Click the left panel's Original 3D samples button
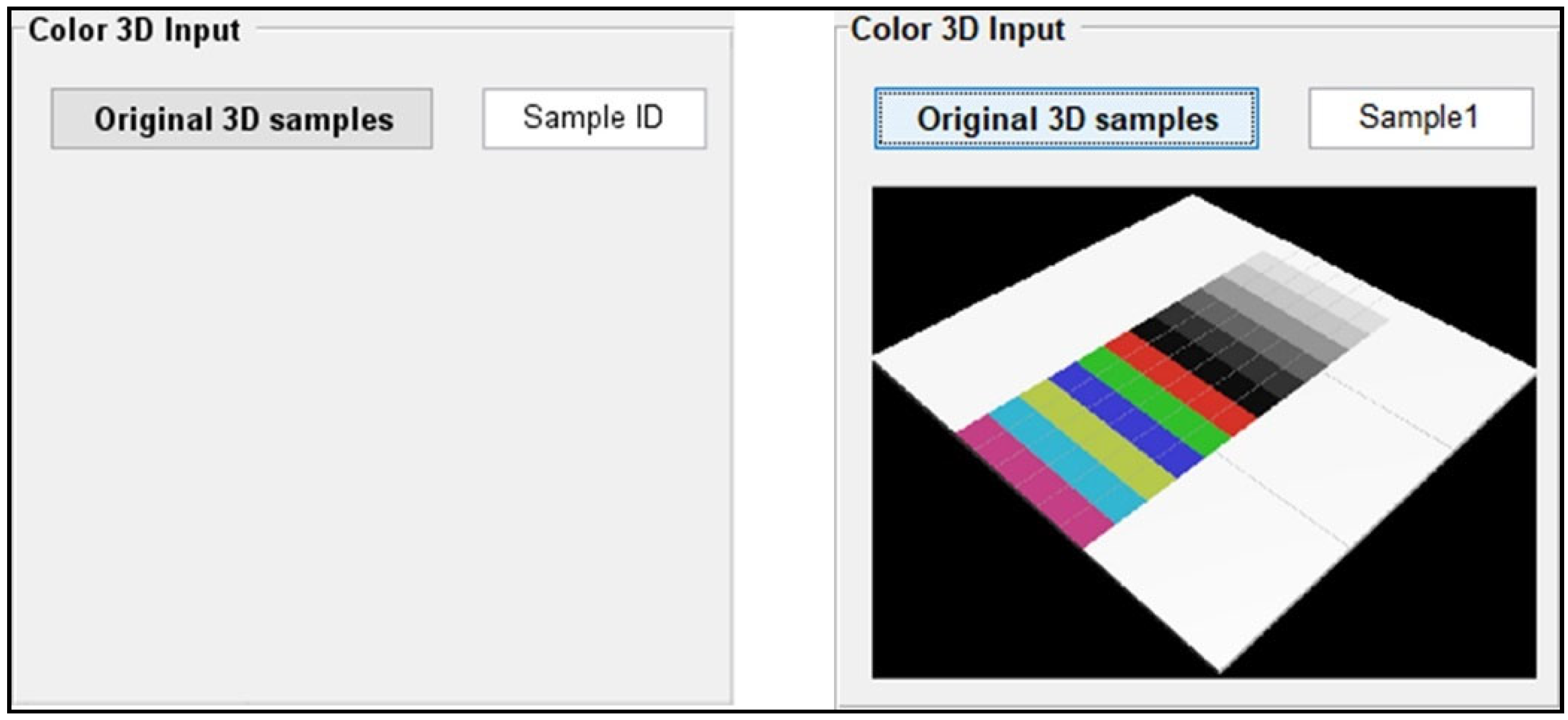This screenshot has width=1568, height=720. point(242,119)
